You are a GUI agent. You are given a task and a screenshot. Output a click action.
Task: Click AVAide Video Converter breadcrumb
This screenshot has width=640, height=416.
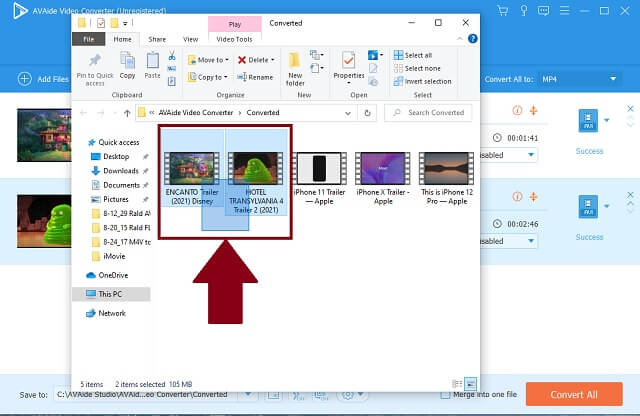point(196,113)
